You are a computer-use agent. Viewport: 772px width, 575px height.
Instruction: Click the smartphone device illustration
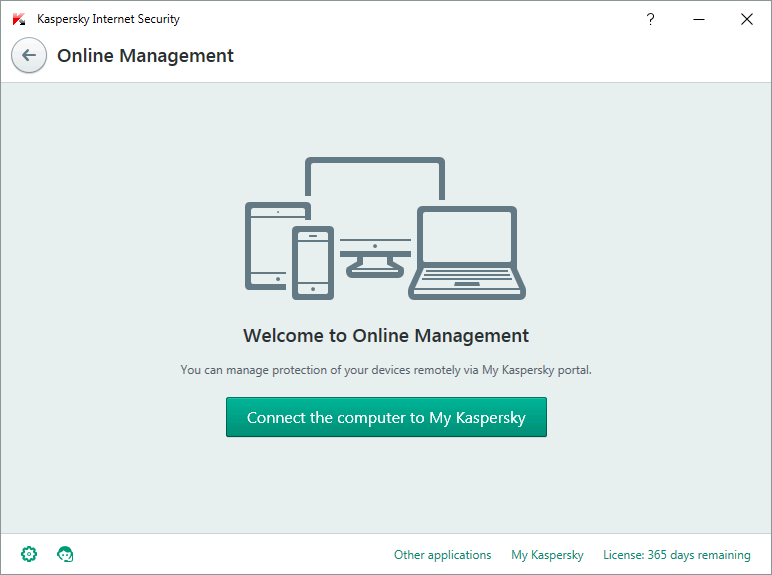point(313,262)
